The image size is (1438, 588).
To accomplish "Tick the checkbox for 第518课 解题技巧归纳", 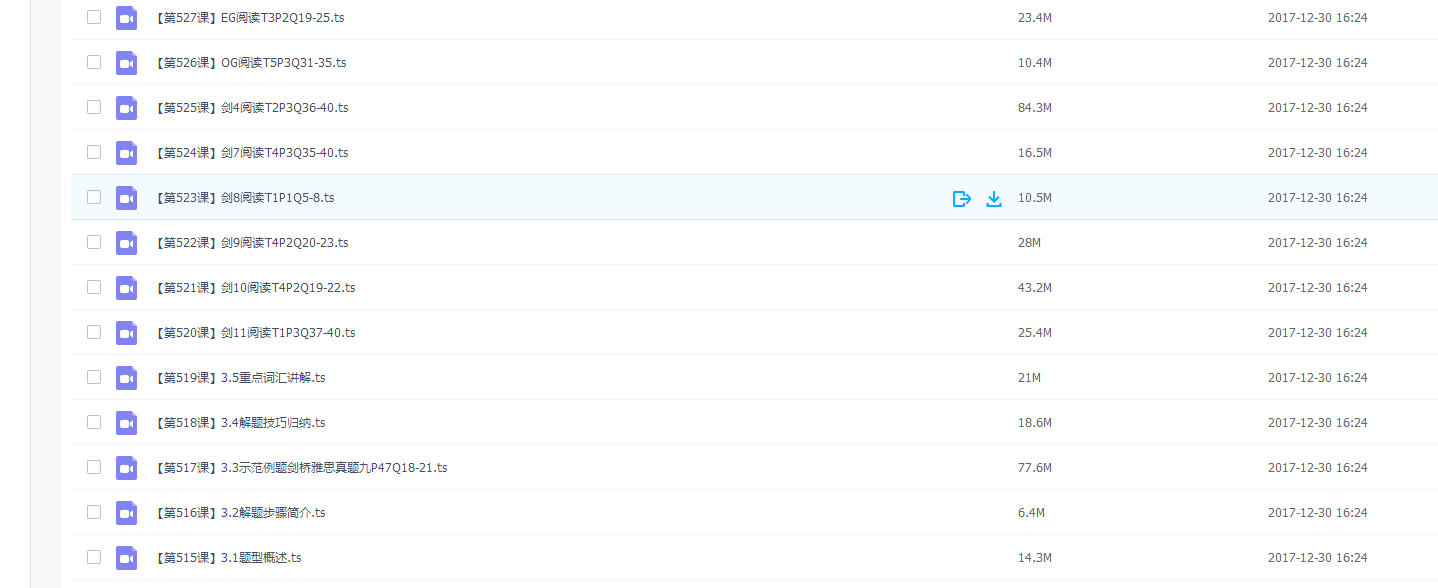I will coord(94,422).
